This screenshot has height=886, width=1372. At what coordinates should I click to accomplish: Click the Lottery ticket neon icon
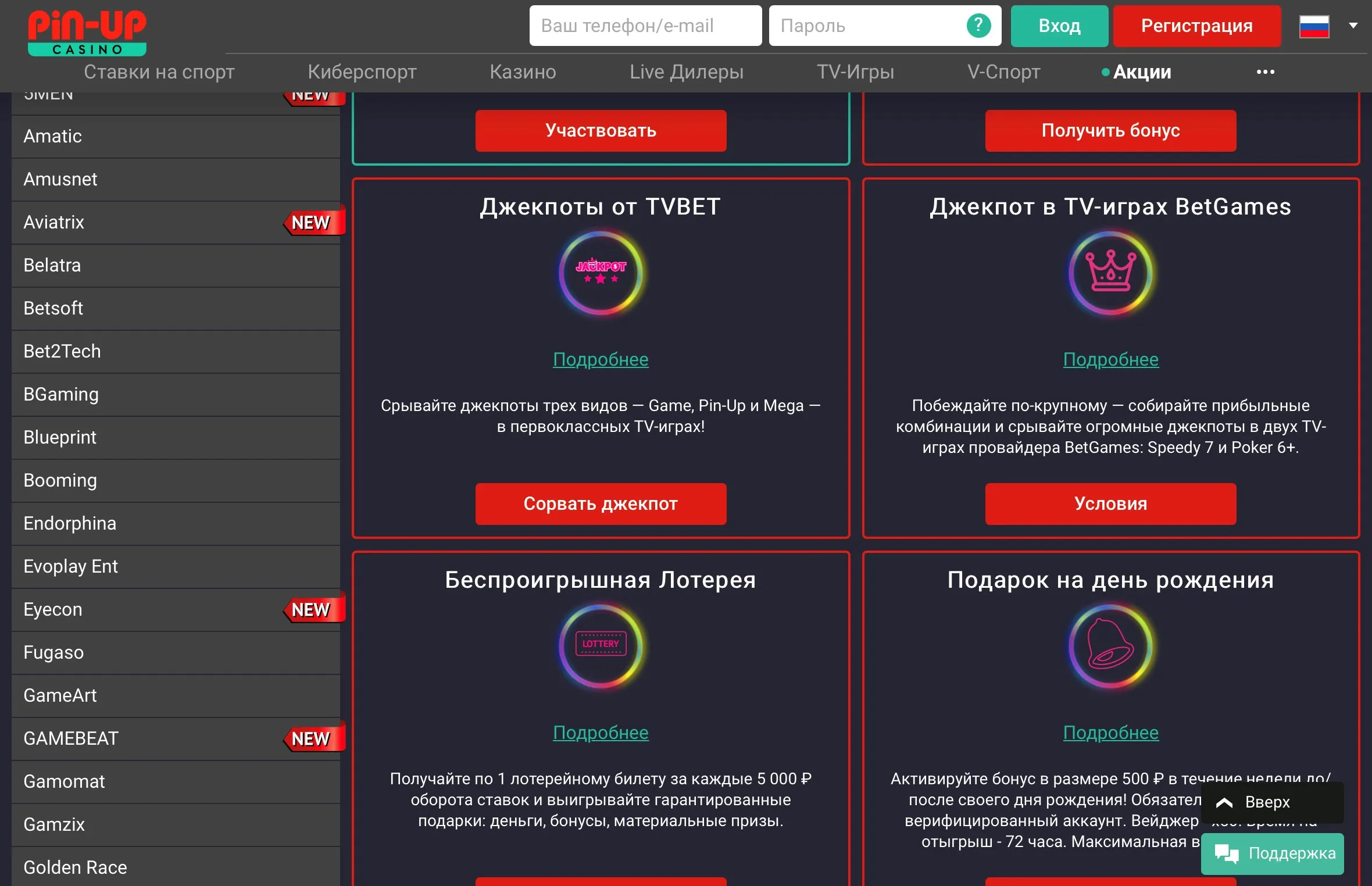[x=601, y=646]
